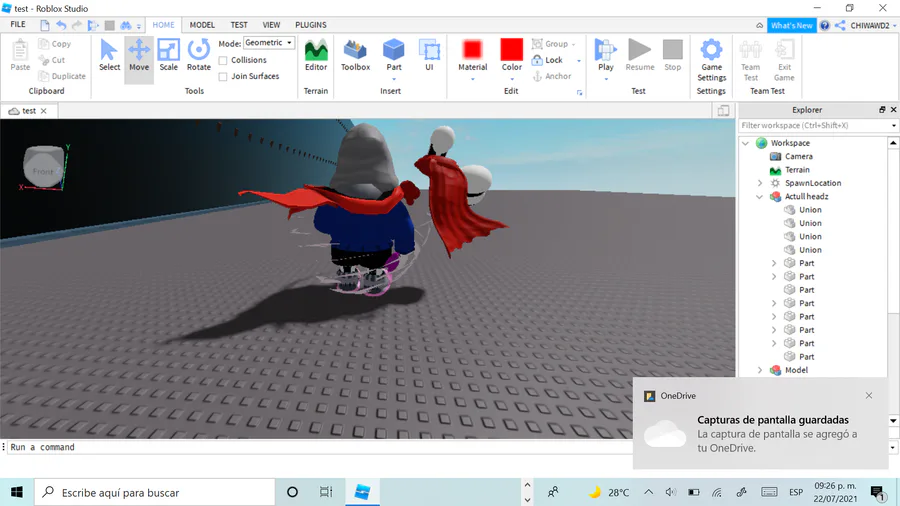Group the selected objects
This screenshot has height=506, width=900.
click(x=550, y=44)
